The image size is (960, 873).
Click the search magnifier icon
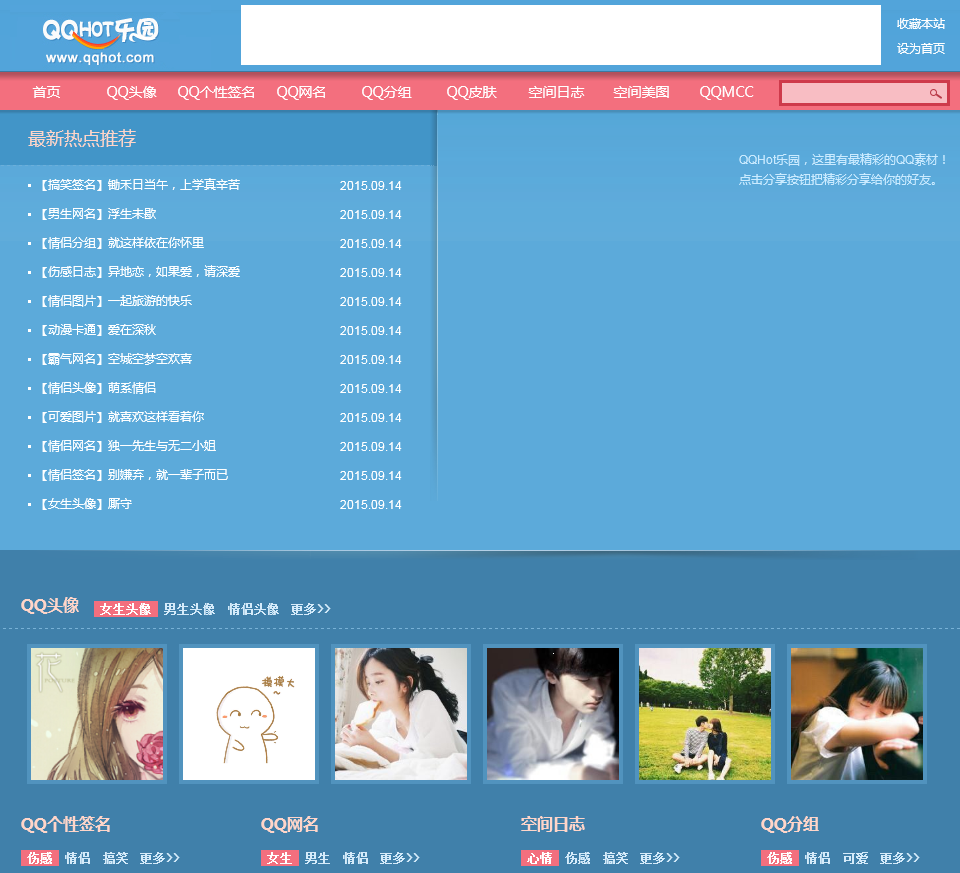point(935,93)
